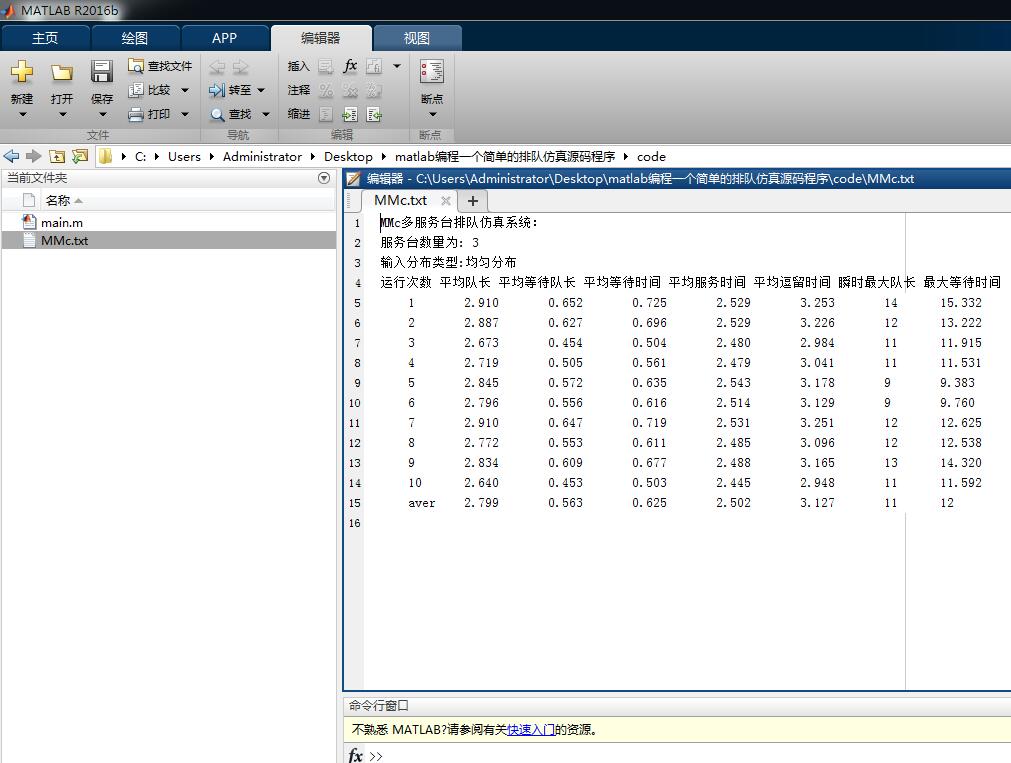
Task: Click the forward arrow in address bar
Action: point(34,156)
